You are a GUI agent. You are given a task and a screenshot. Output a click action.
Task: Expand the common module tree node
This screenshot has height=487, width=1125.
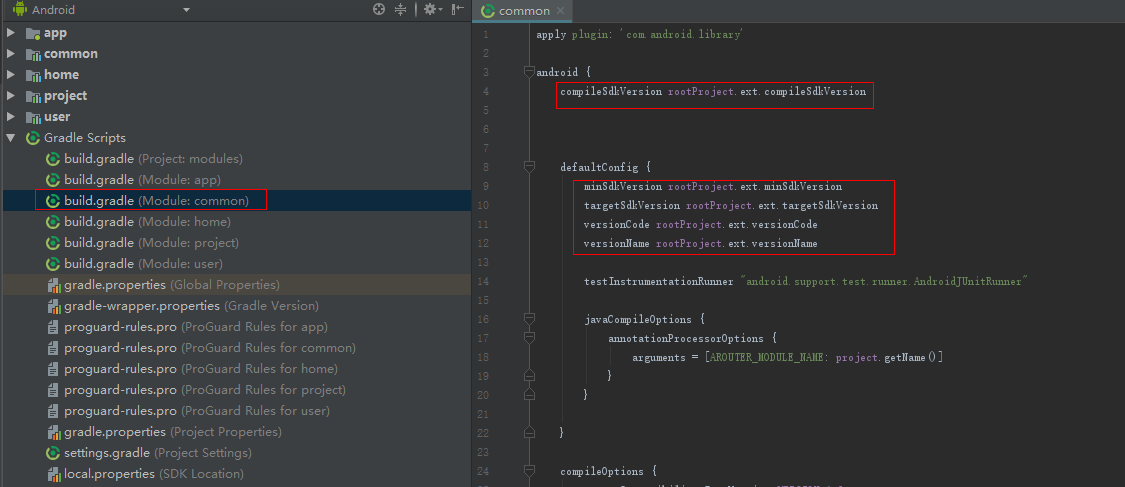tap(11, 54)
